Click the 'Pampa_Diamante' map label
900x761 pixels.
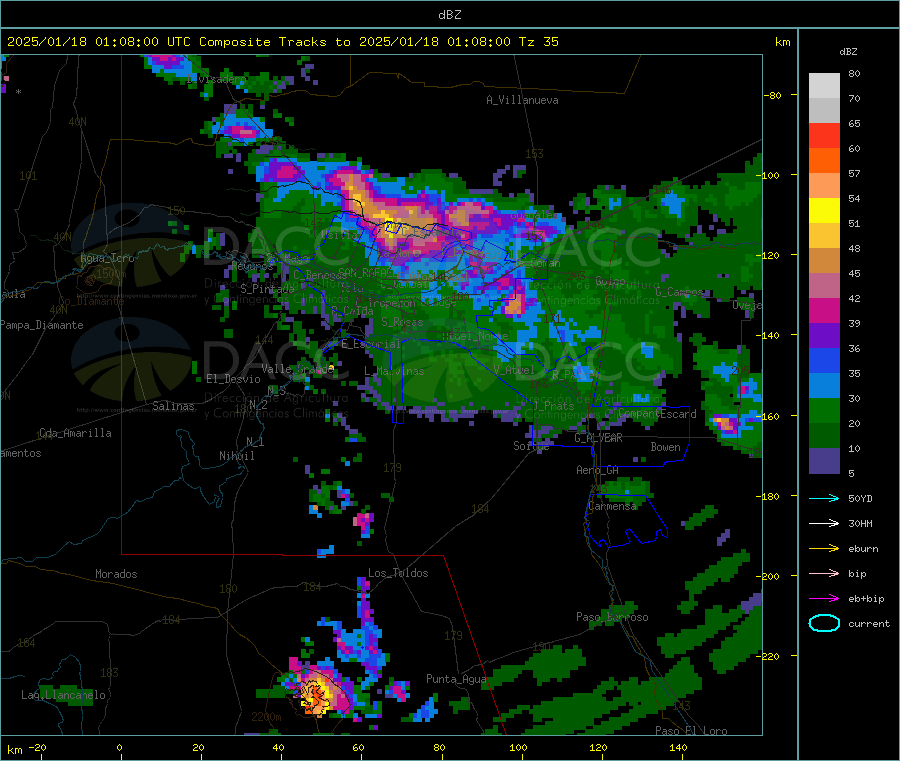coord(41,325)
